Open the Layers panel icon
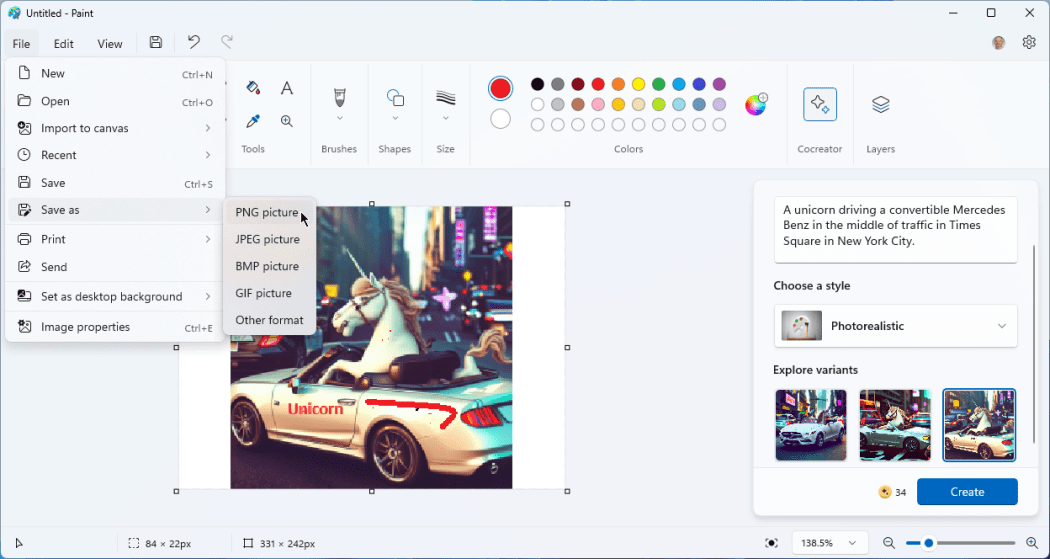1050x559 pixels. coord(880,104)
